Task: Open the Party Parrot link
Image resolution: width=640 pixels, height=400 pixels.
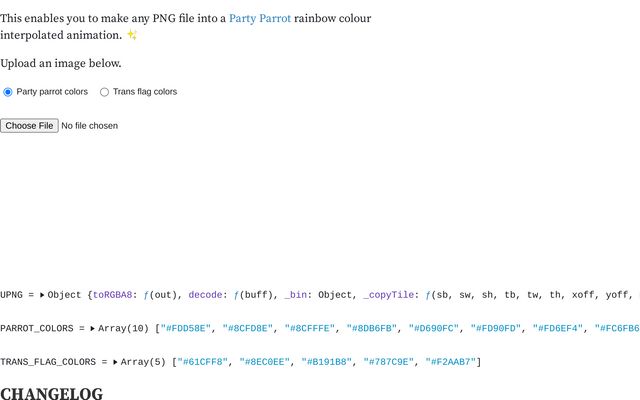Action: tap(260, 18)
